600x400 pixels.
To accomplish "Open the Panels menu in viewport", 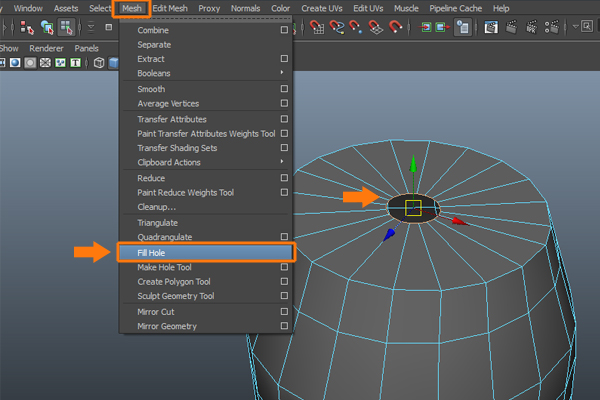I will pyautogui.click(x=86, y=47).
